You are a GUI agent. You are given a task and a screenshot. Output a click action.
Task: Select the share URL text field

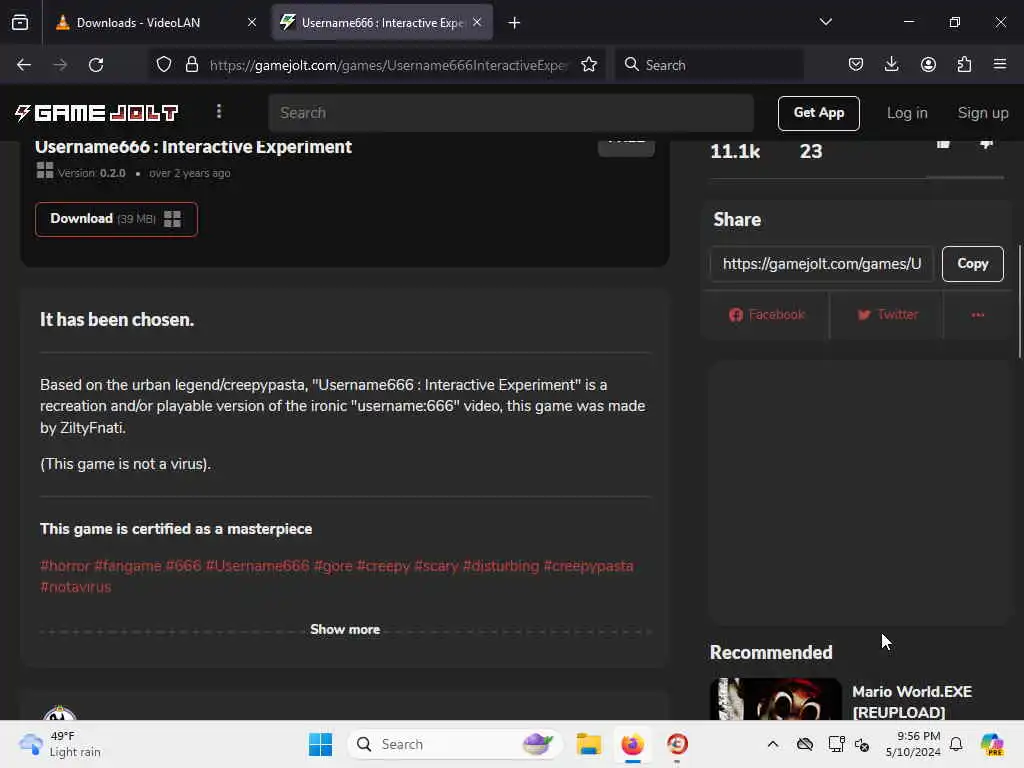click(822, 264)
